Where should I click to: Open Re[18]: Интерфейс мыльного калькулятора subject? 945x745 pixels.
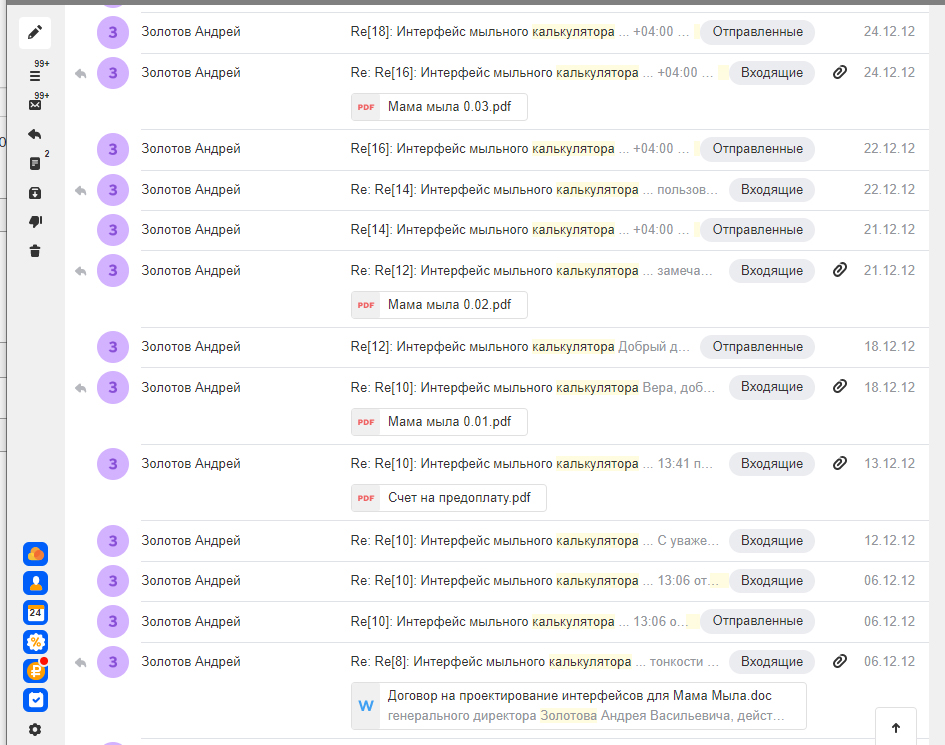click(483, 32)
